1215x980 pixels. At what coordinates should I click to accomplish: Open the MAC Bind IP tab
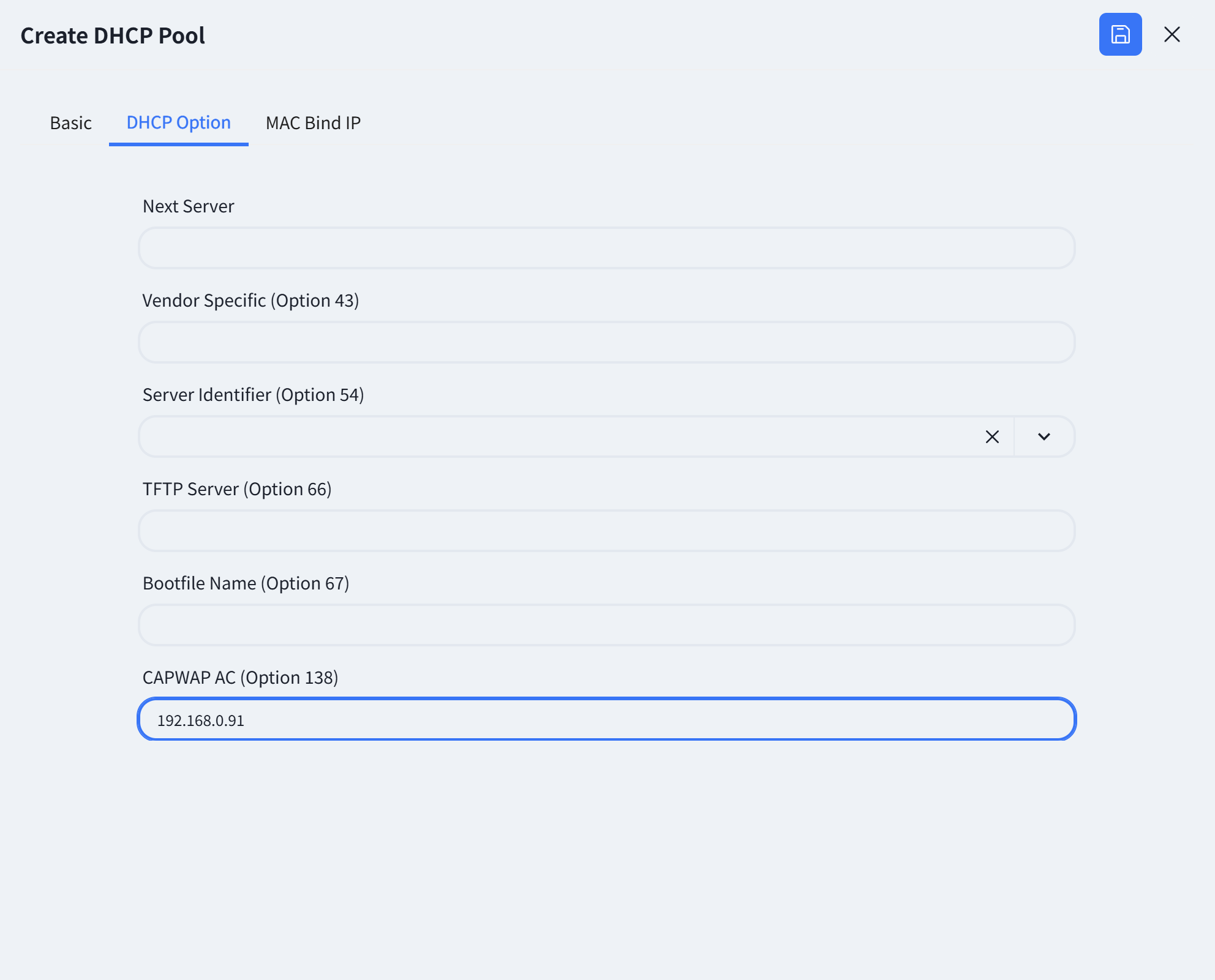point(313,123)
